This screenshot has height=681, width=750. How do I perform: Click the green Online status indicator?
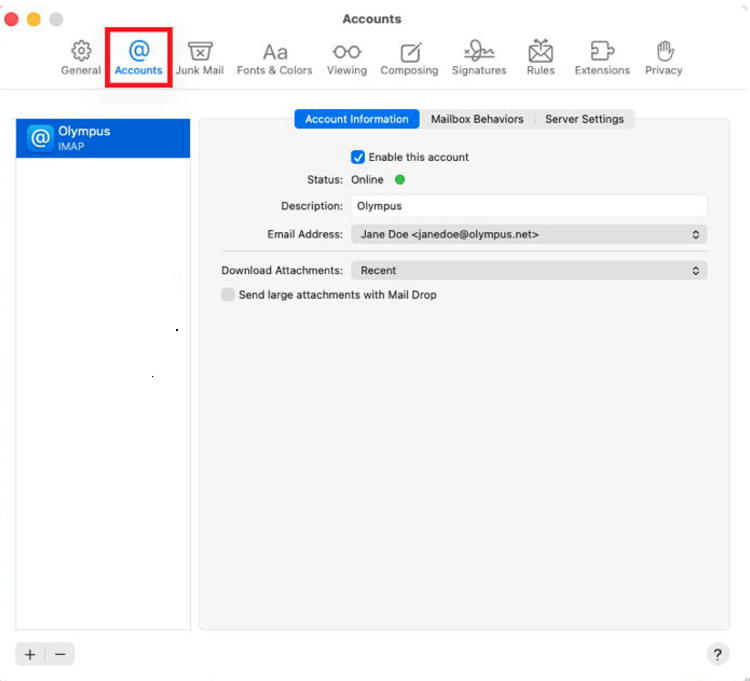point(400,180)
